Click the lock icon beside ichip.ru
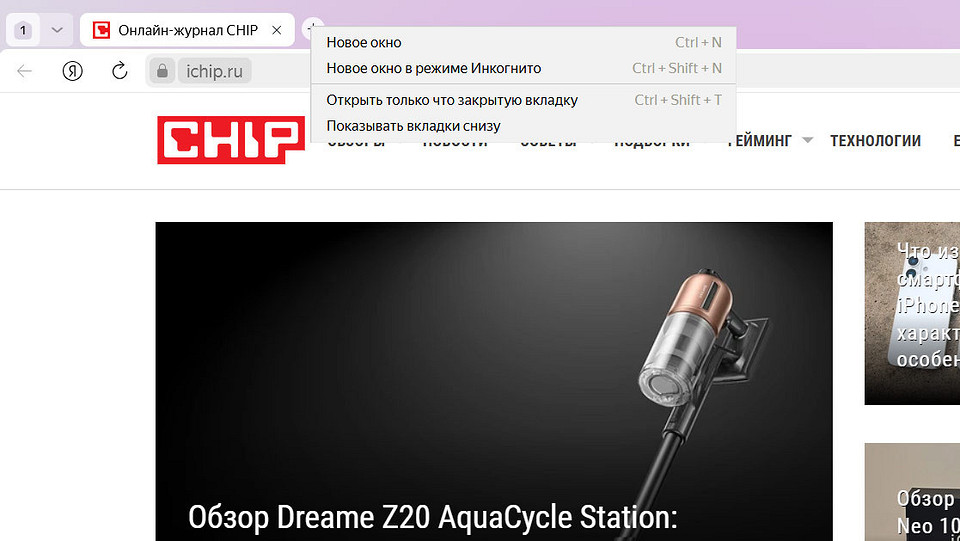This screenshot has width=960, height=541. pos(162,71)
